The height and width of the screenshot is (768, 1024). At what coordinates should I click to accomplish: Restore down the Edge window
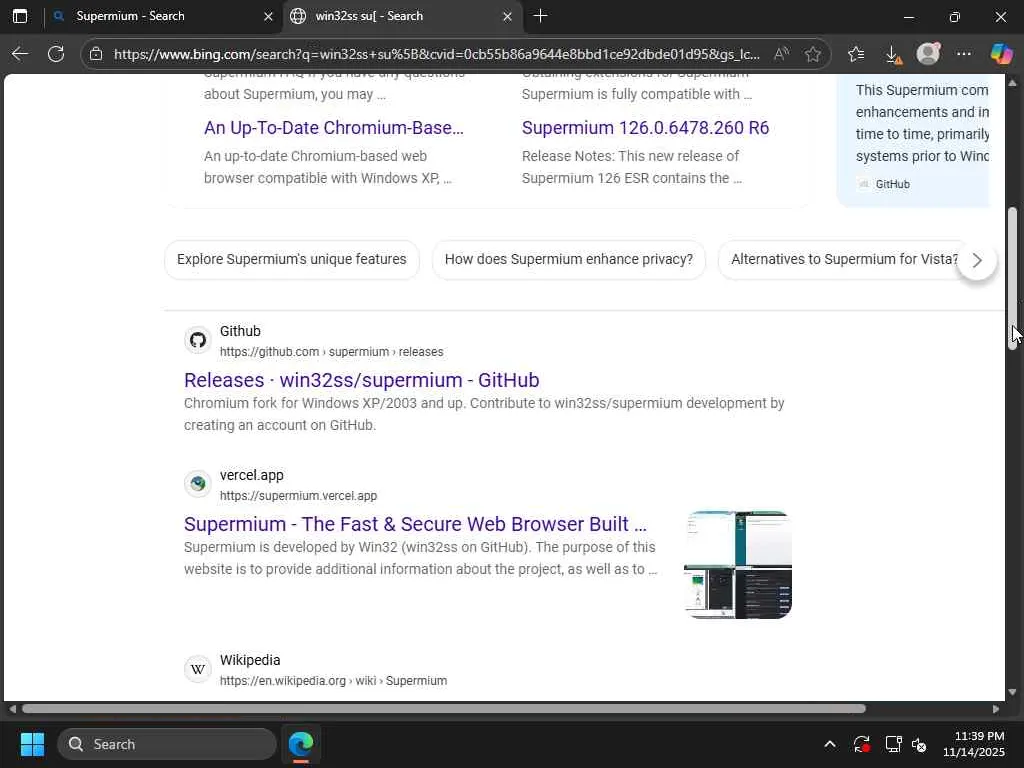(x=955, y=17)
